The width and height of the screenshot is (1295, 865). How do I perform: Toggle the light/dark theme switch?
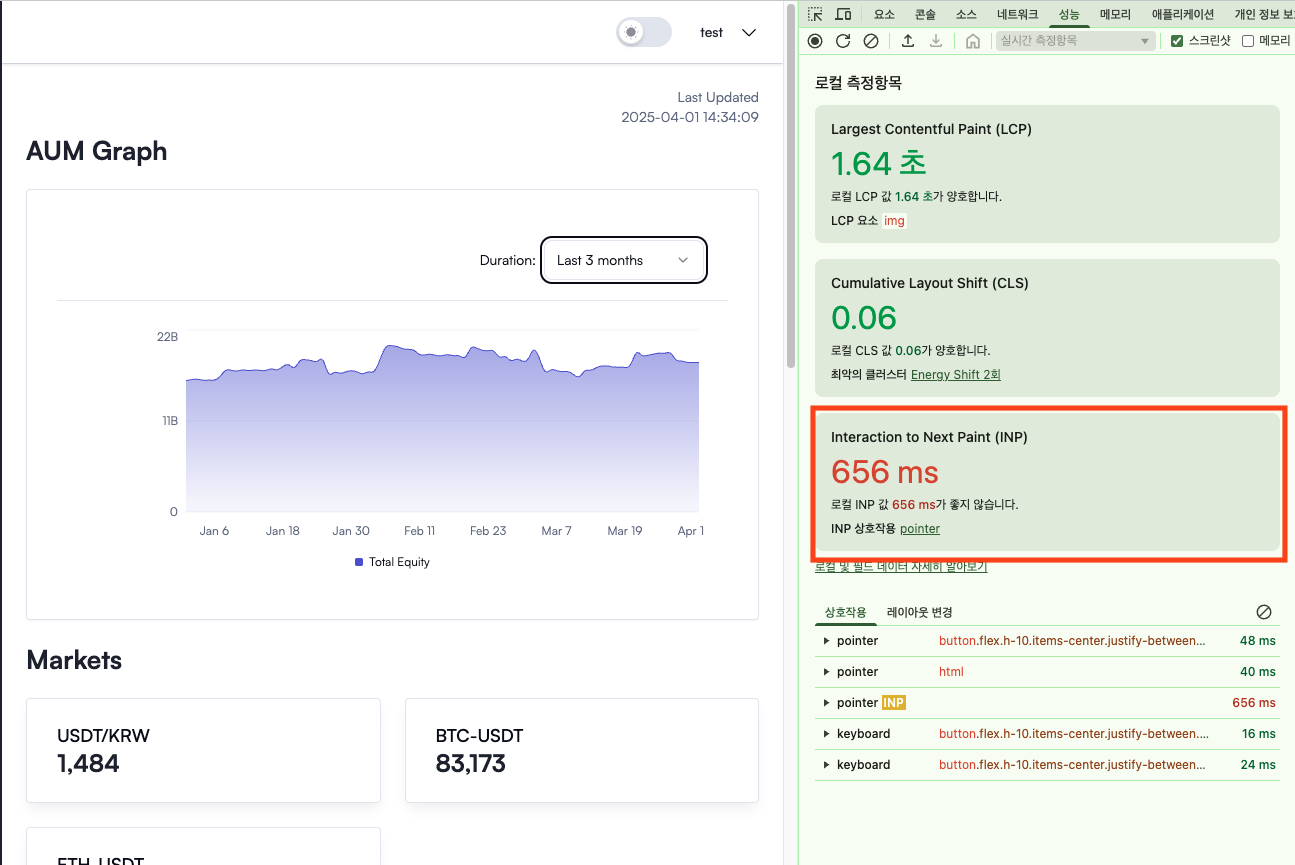pyautogui.click(x=644, y=32)
